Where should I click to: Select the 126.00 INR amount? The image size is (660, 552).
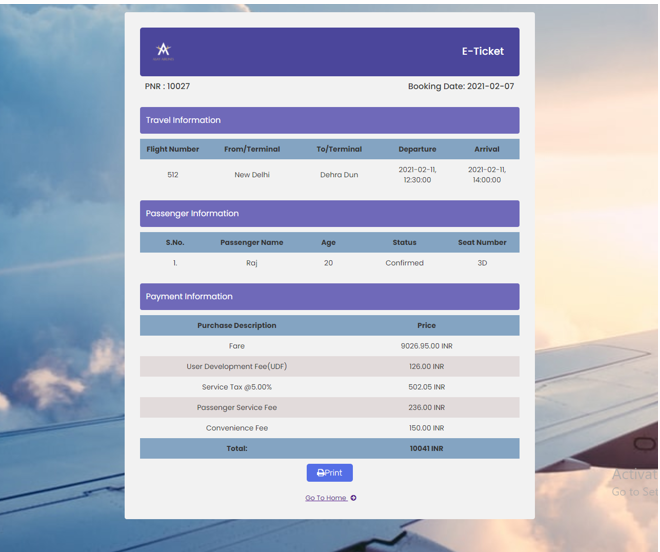[x=426, y=367]
